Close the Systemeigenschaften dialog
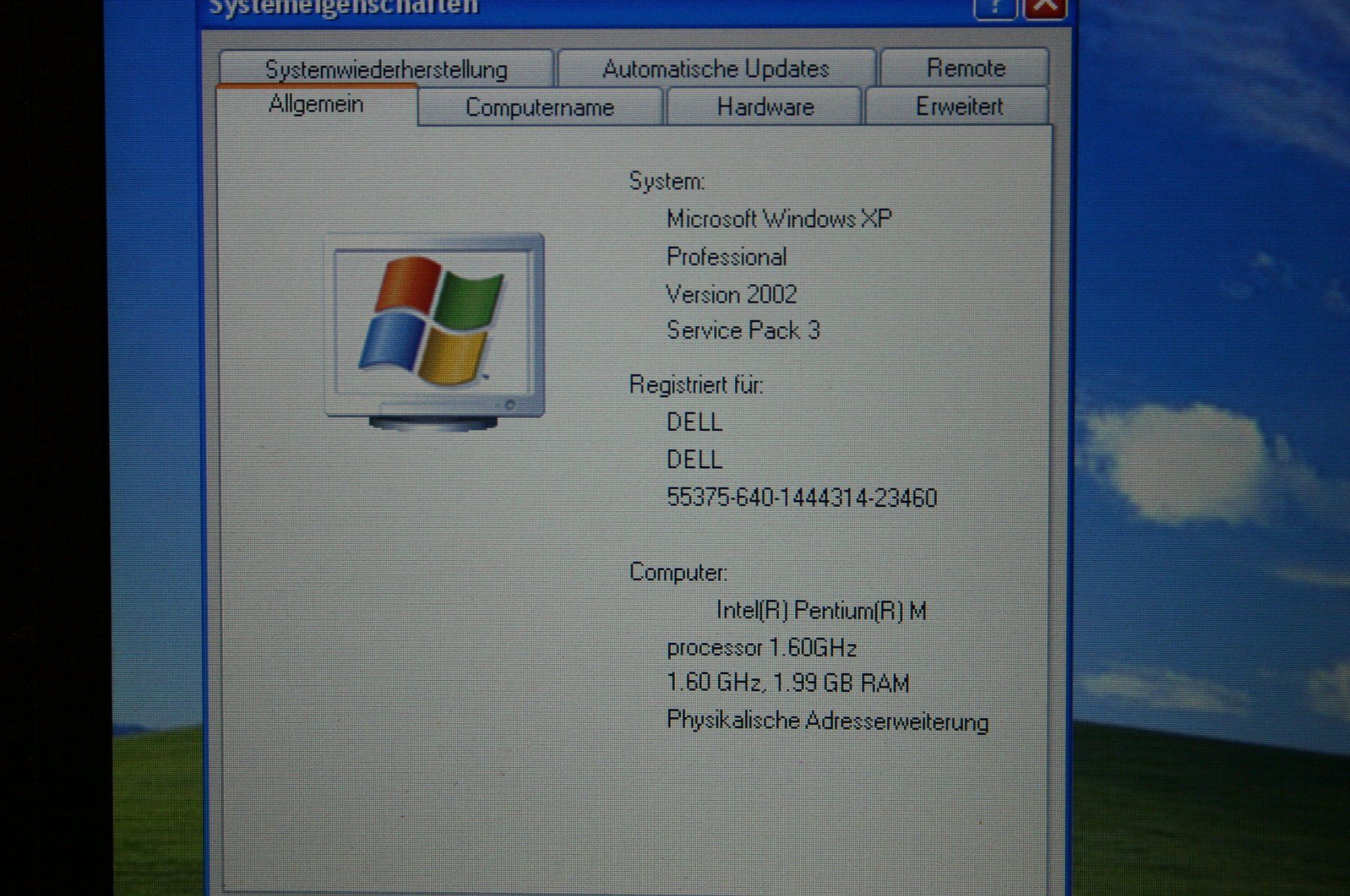Viewport: 1350px width, 896px height. (1045, 8)
